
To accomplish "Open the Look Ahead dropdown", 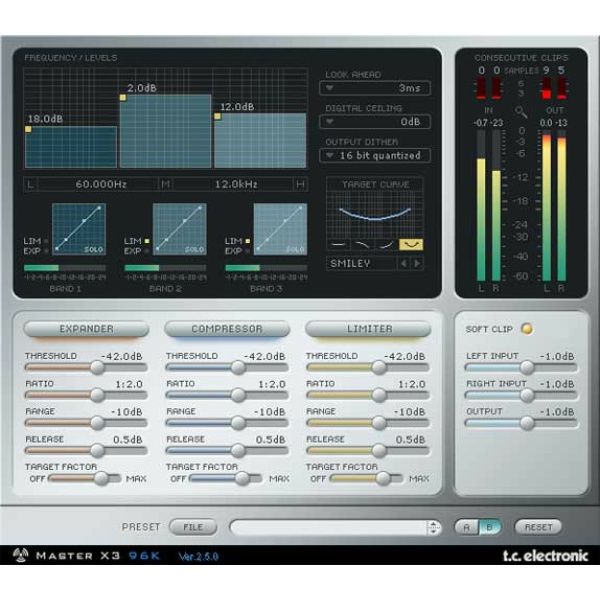I will 375,88.
